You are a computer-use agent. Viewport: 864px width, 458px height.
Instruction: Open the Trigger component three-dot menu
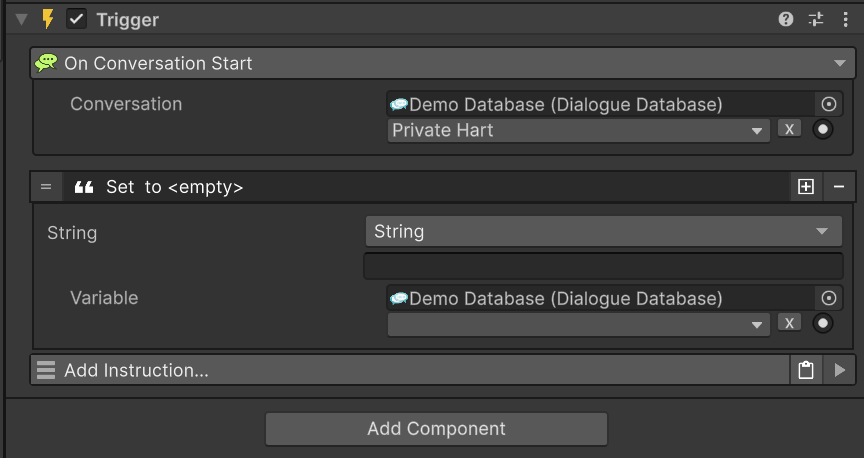847,19
